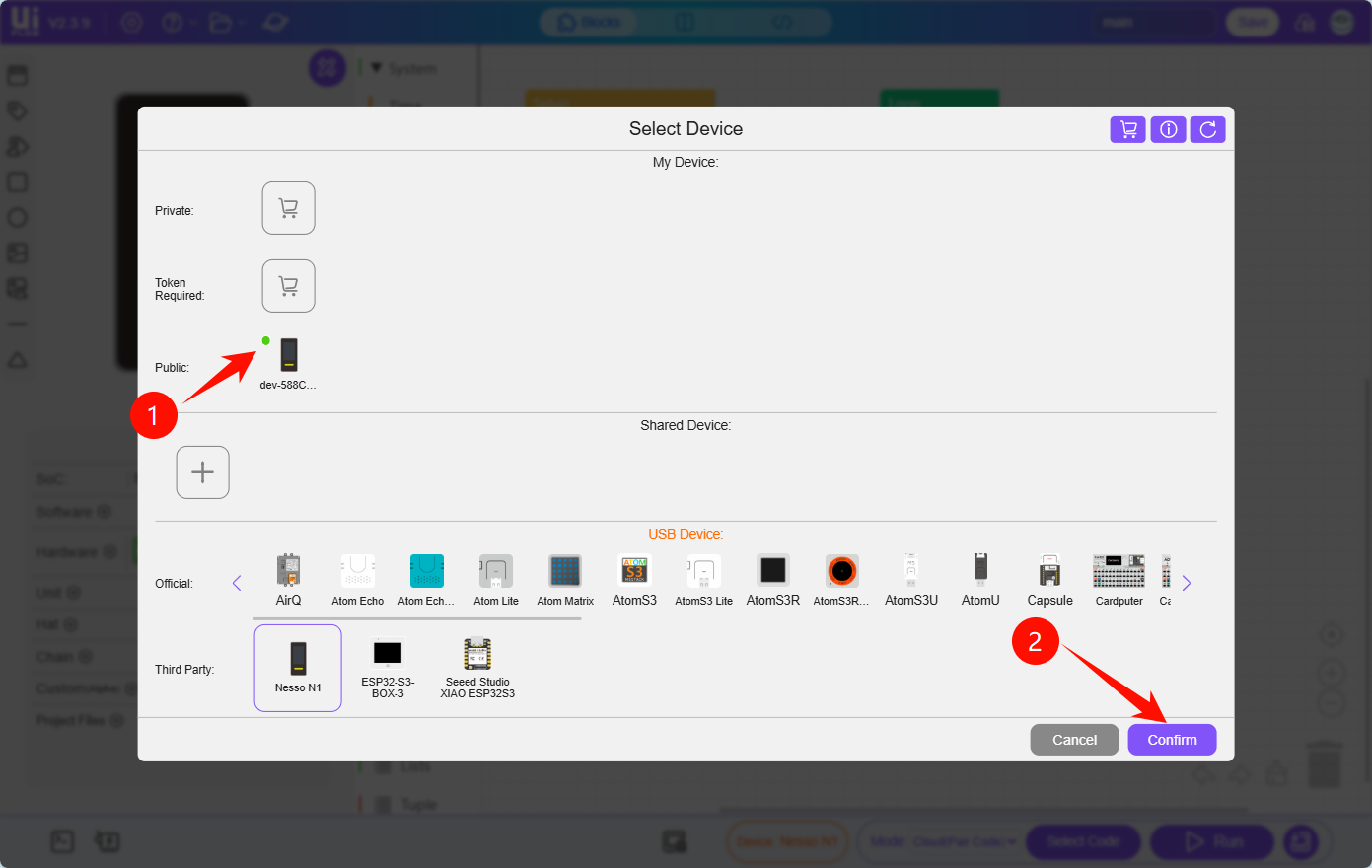Refresh the device list

(x=1207, y=129)
